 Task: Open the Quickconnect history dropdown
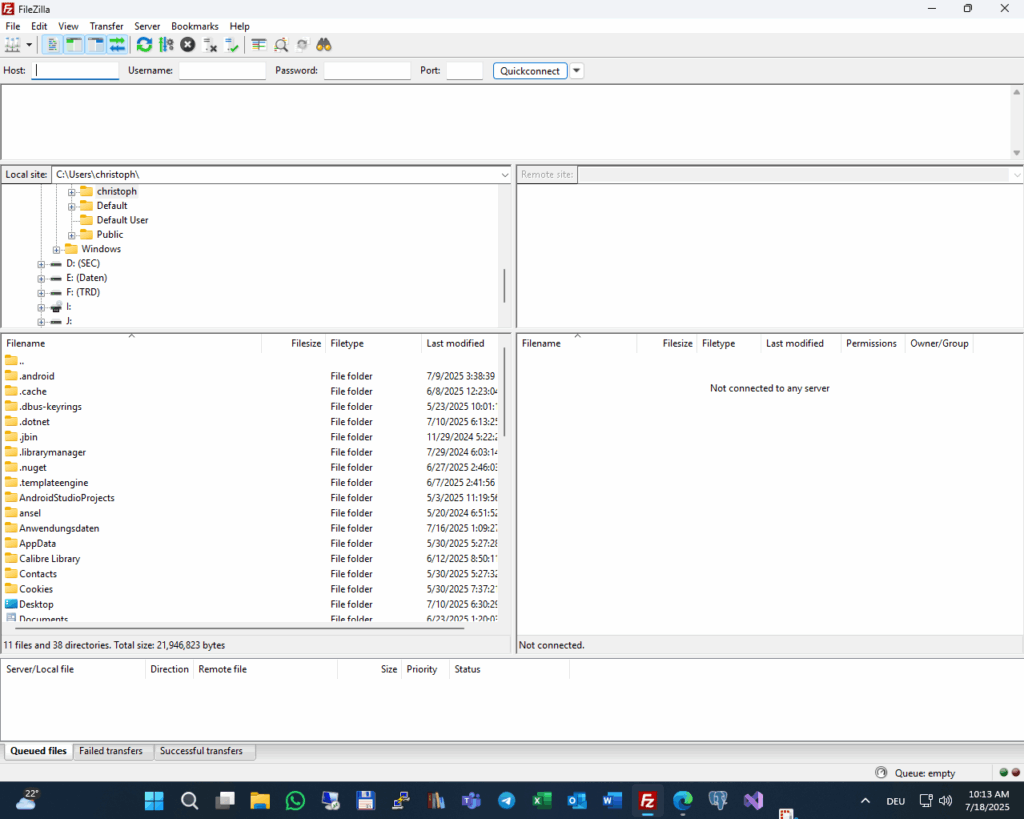point(577,71)
